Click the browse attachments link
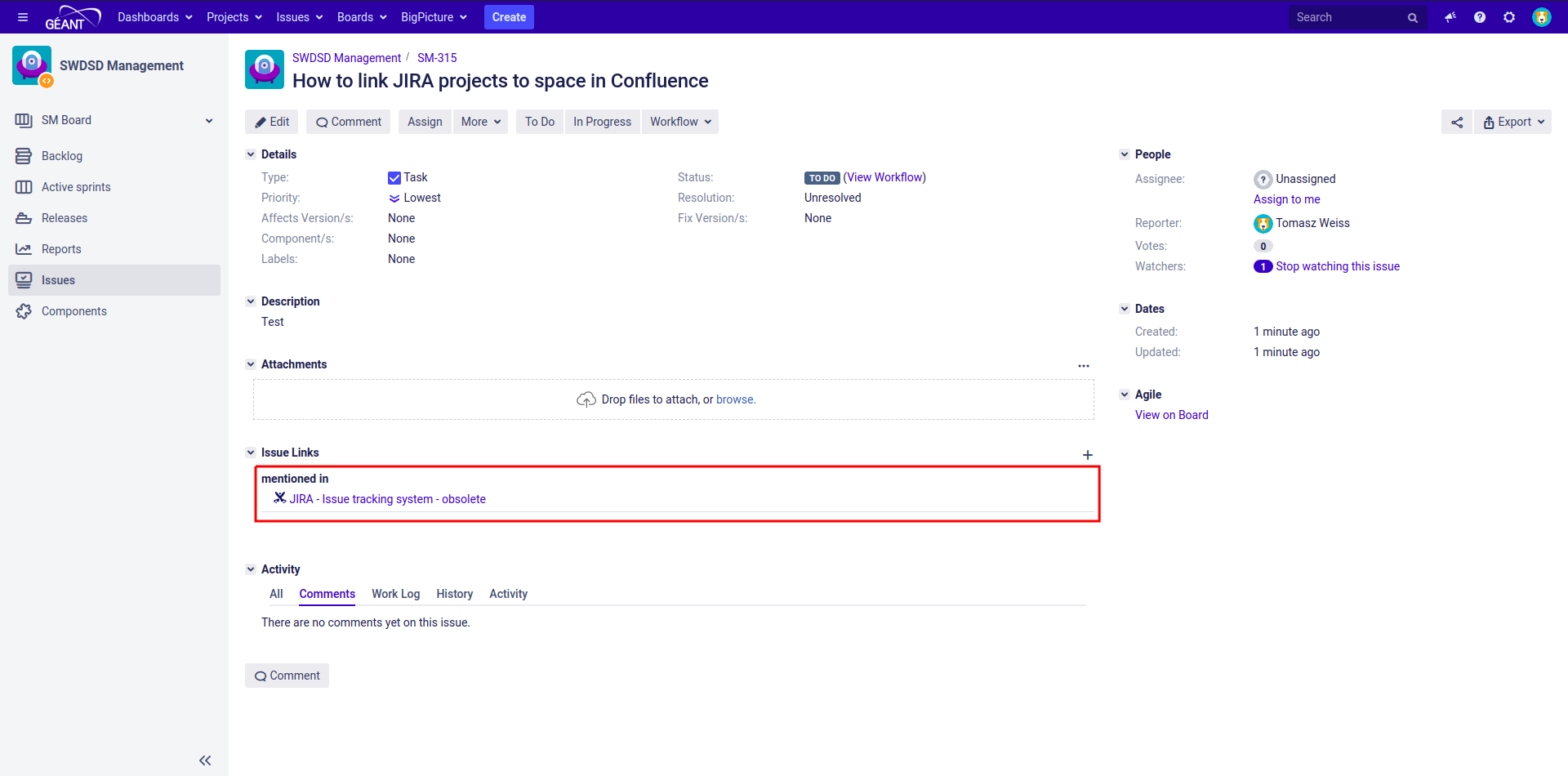 735,399
